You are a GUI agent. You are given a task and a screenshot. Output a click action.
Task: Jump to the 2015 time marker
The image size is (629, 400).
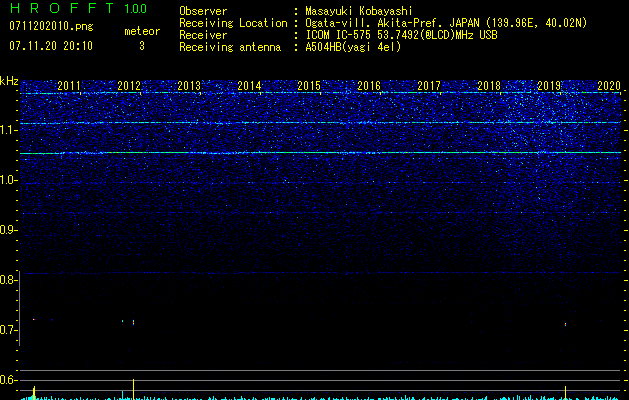(x=309, y=87)
